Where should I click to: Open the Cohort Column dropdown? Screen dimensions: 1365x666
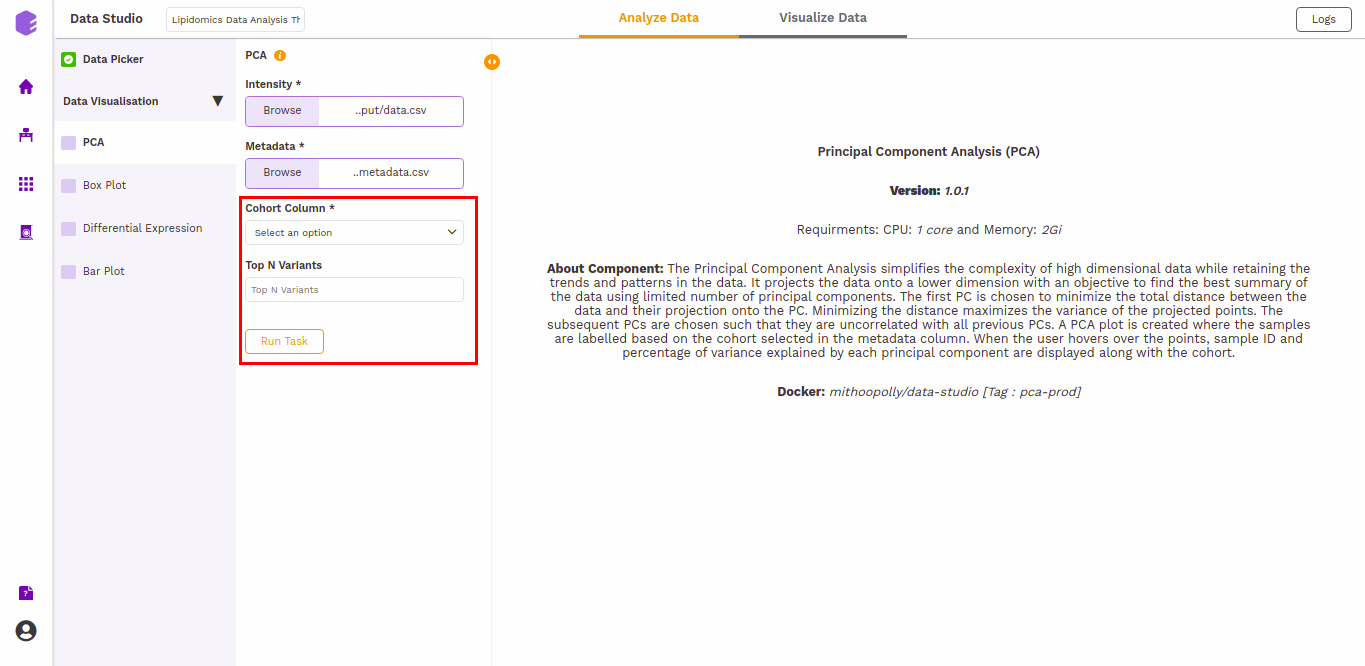354,232
